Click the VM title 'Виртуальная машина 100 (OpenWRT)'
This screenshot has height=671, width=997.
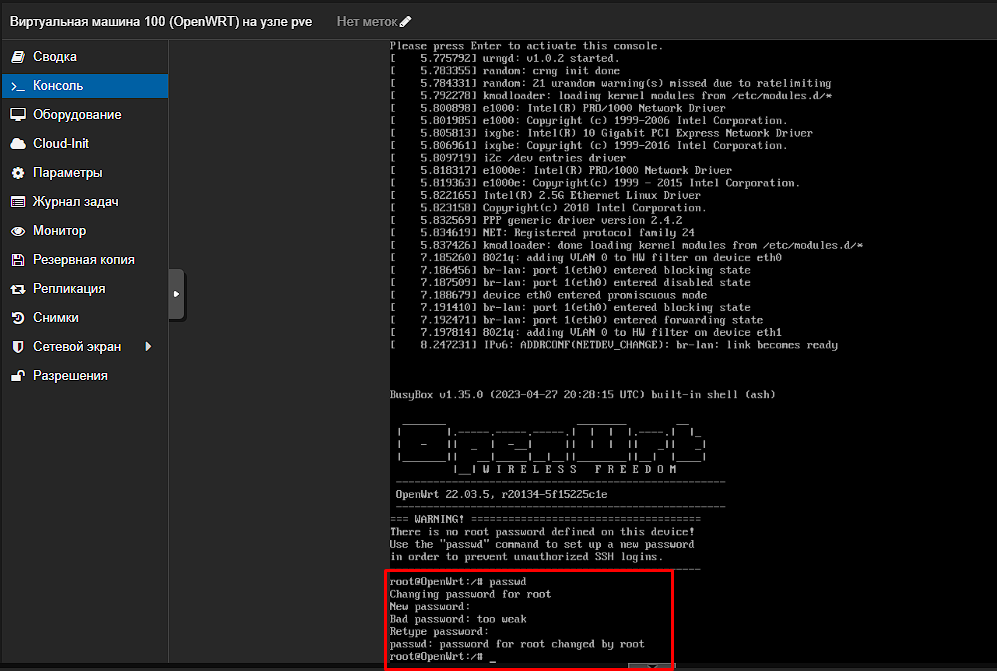(125, 22)
